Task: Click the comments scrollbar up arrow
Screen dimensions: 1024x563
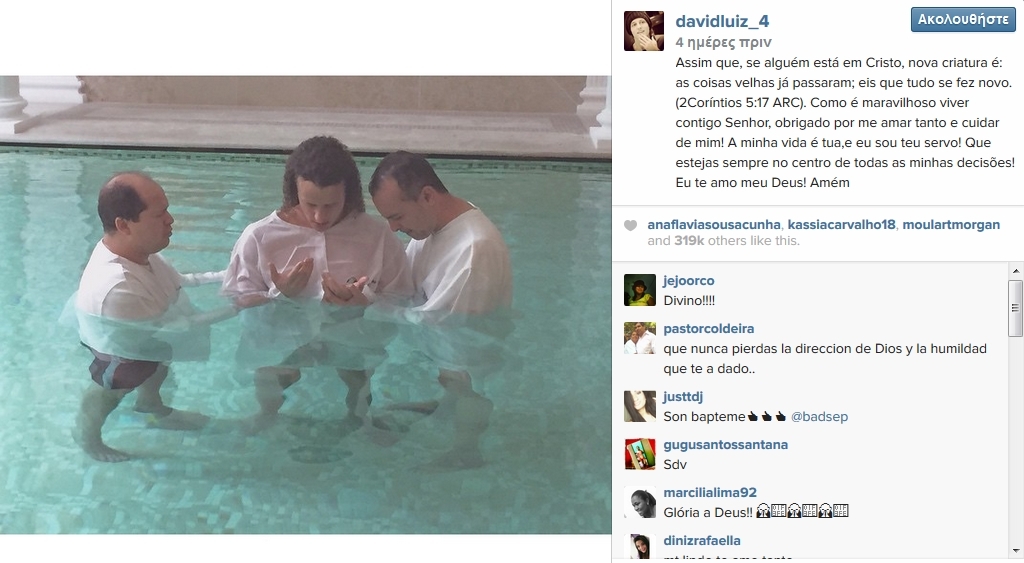Action: pyautogui.click(x=1016, y=271)
